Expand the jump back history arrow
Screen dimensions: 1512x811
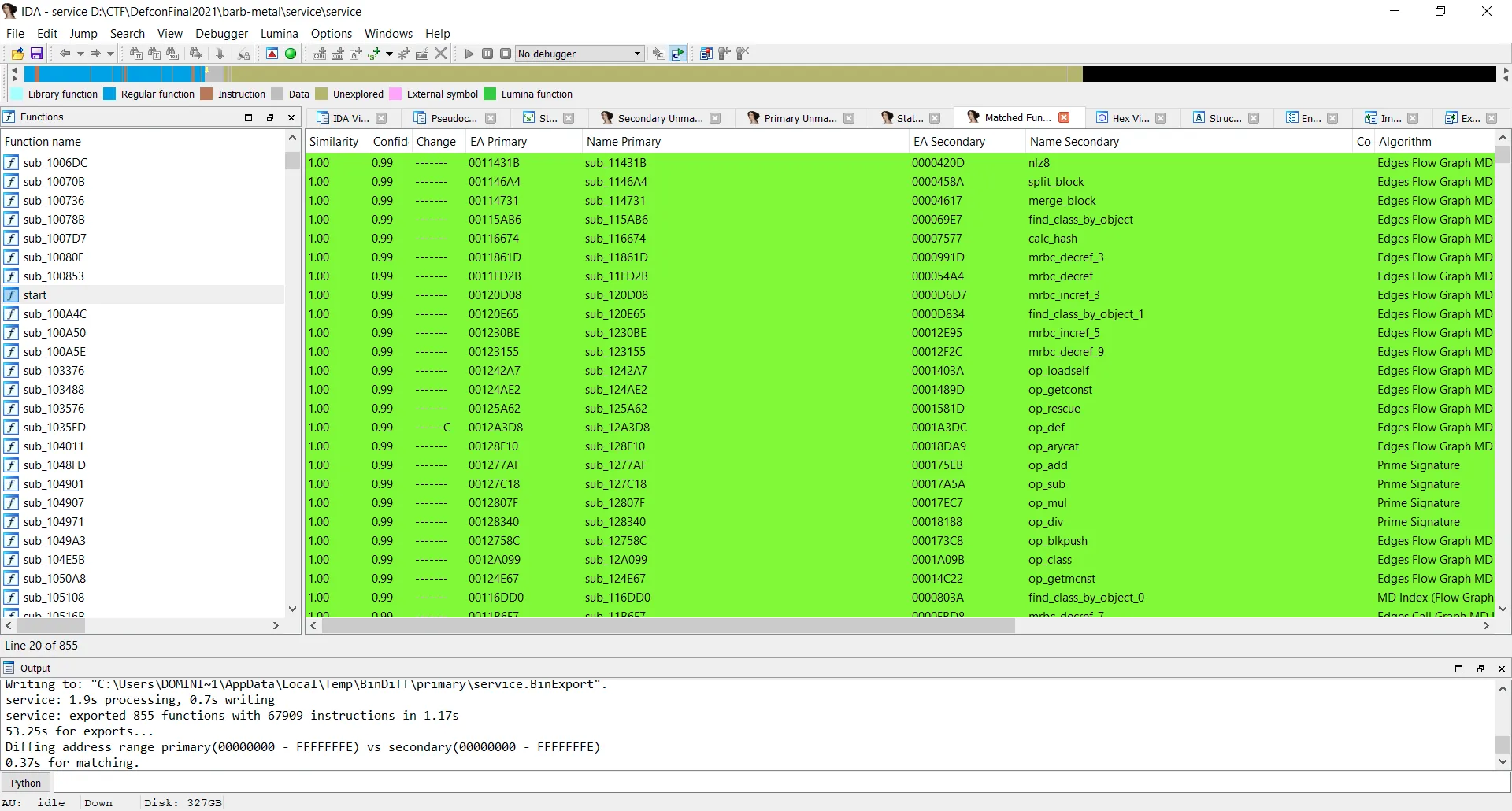pyautogui.click(x=80, y=54)
